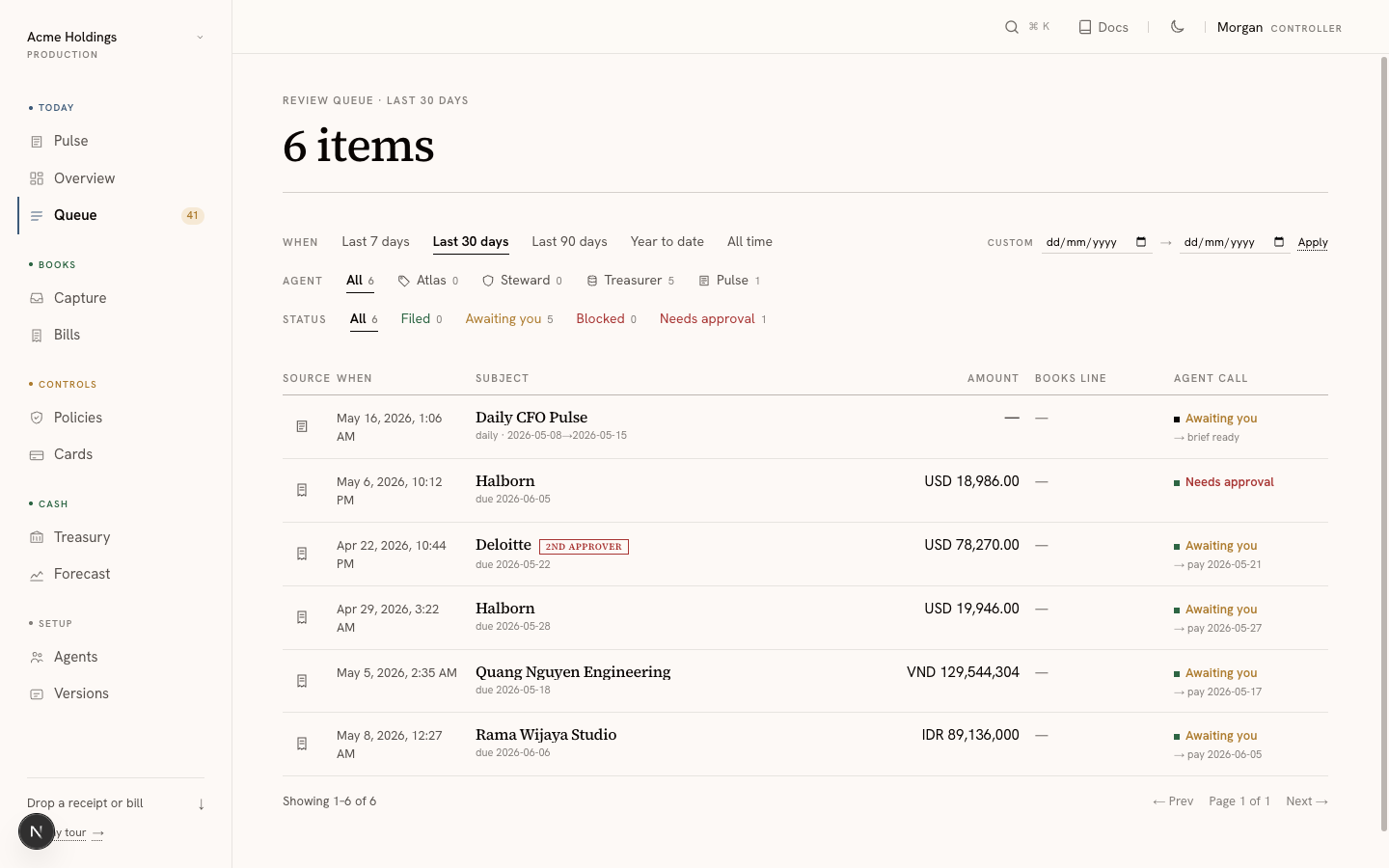Click the source icon for Halborn USD 18,986.00

point(302,490)
